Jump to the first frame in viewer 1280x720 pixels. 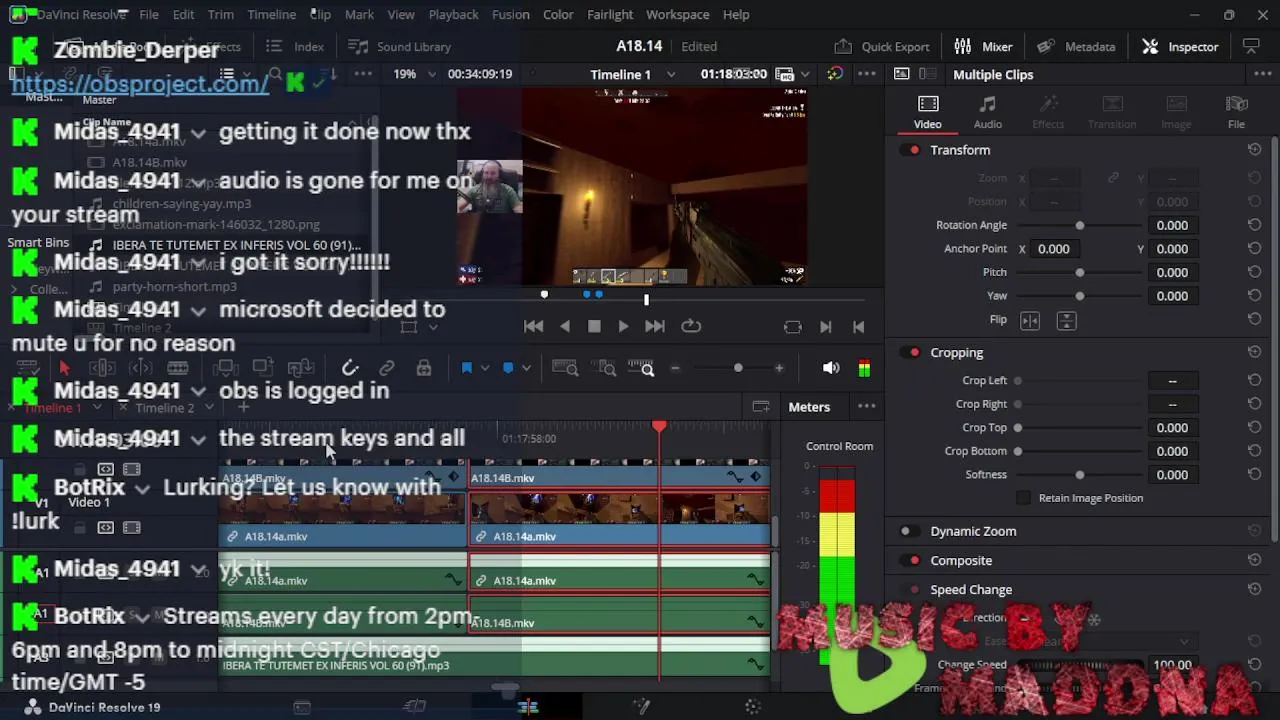pos(534,326)
